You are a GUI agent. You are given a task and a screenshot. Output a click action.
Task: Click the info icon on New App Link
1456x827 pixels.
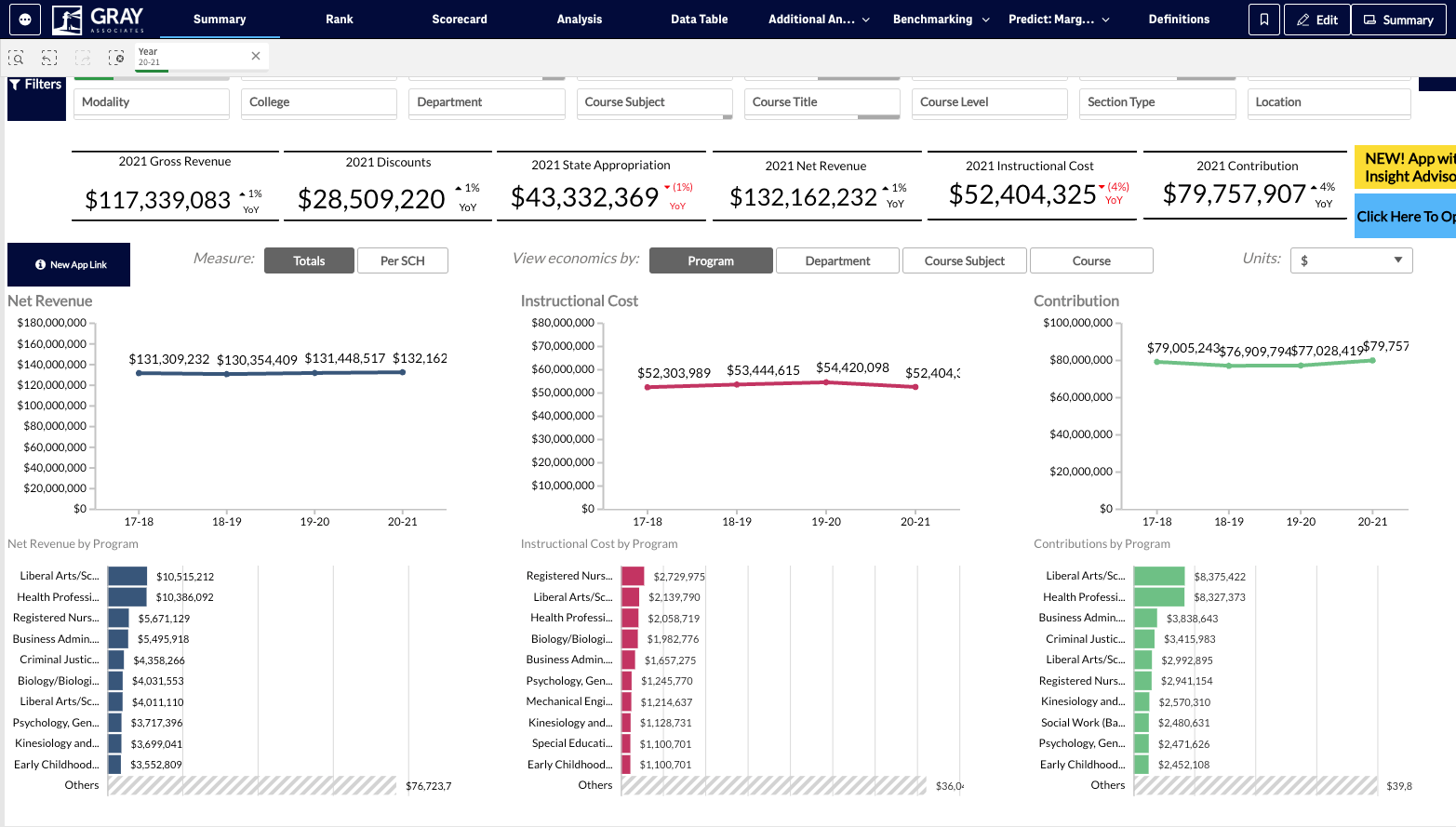[40, 265]
